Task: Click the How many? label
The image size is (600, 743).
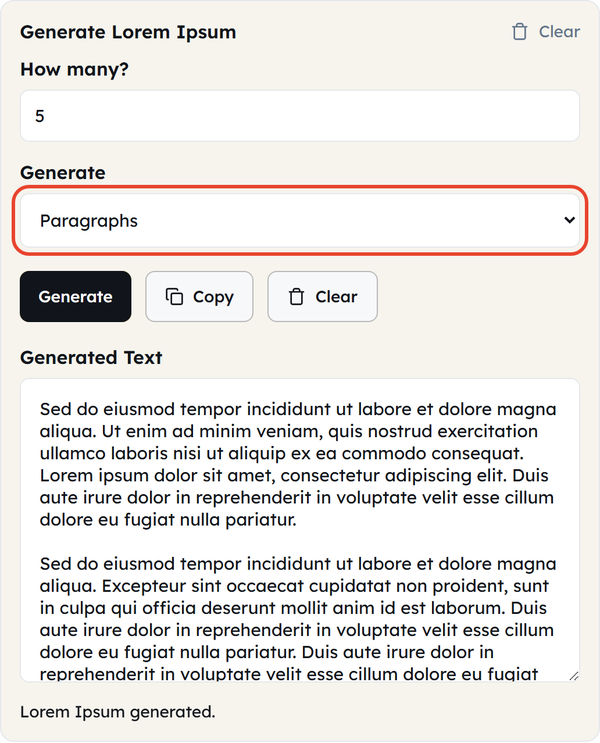Action: click(74, 69)
